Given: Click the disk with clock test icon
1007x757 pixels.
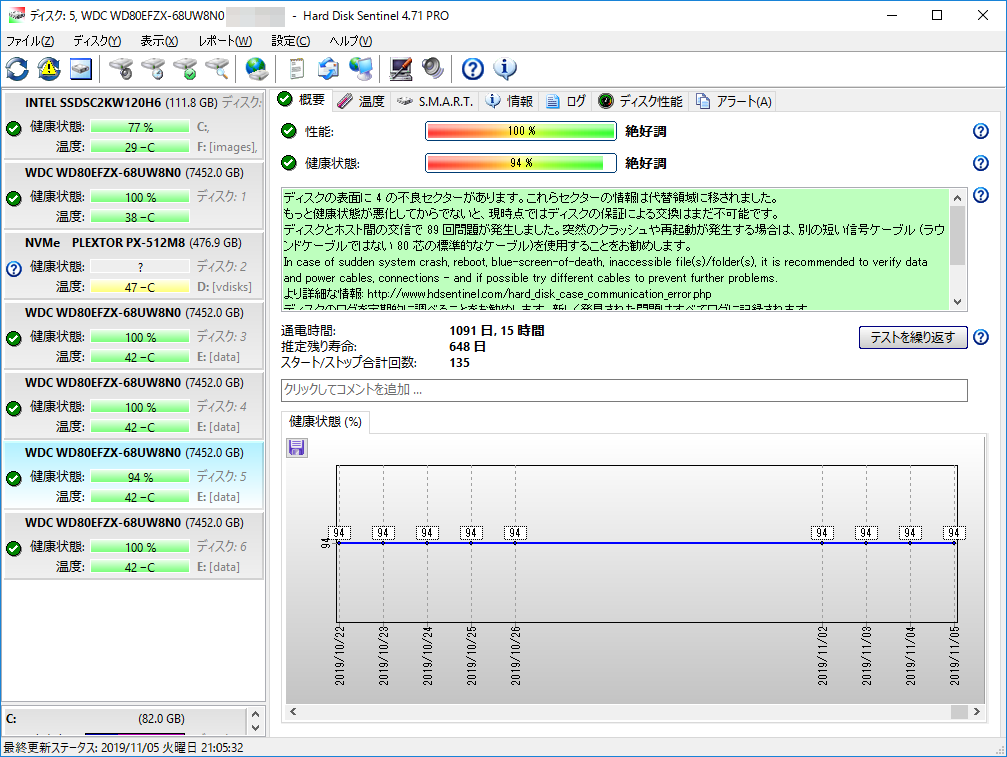Looking at the screenshot, I should [153, 69].
